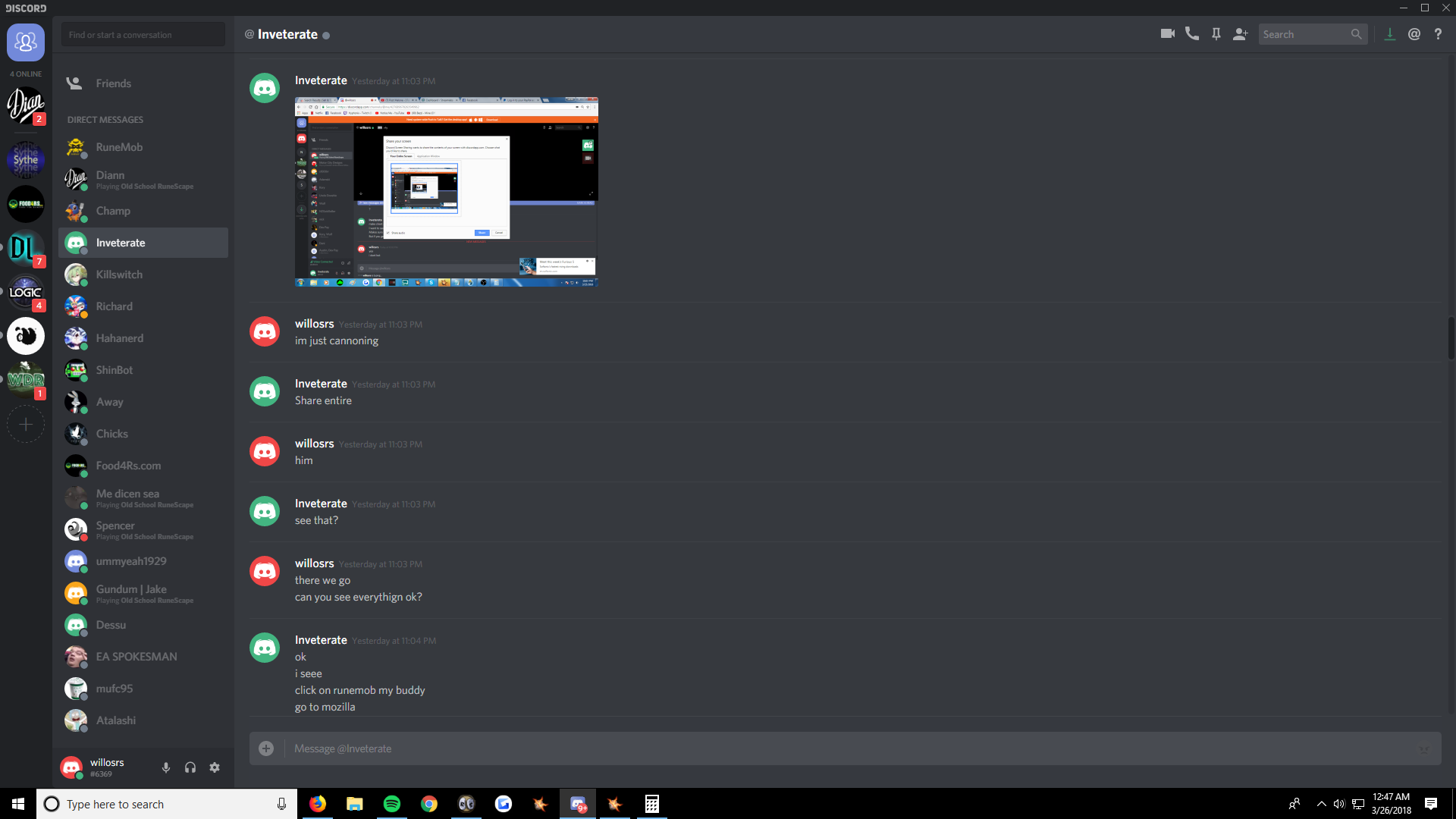
Task: Open pinned messages
Action: pyautogui.click(x=1216, y=34)
